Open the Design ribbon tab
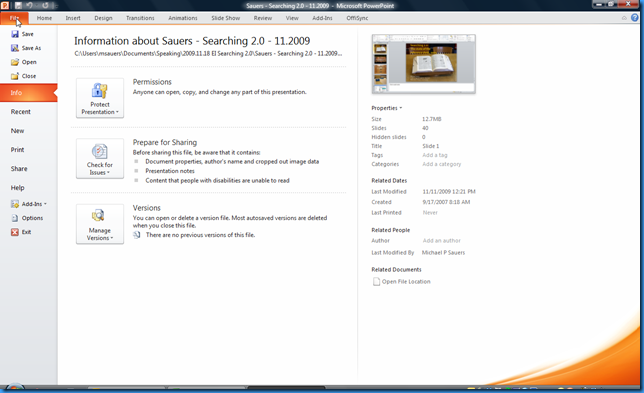Image resolution: width=644 pixels, height=393 pixels. (x=103, y=18)
